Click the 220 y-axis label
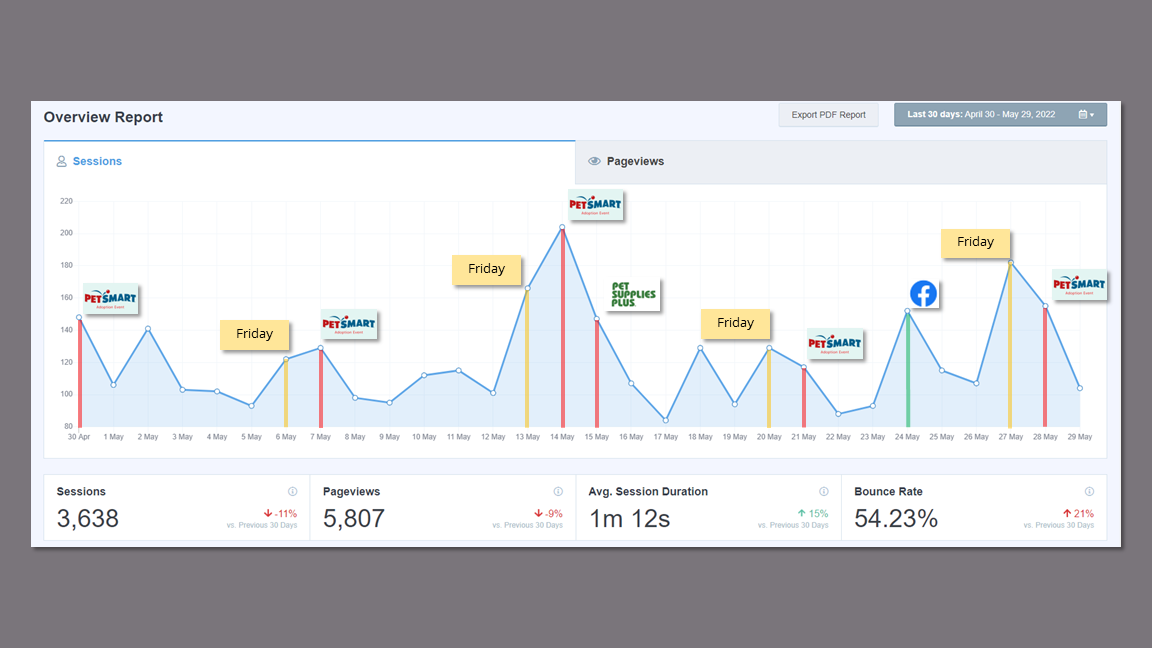This screenshot has width=1152, height=648. pyautogui.click(x=66, y=201)
